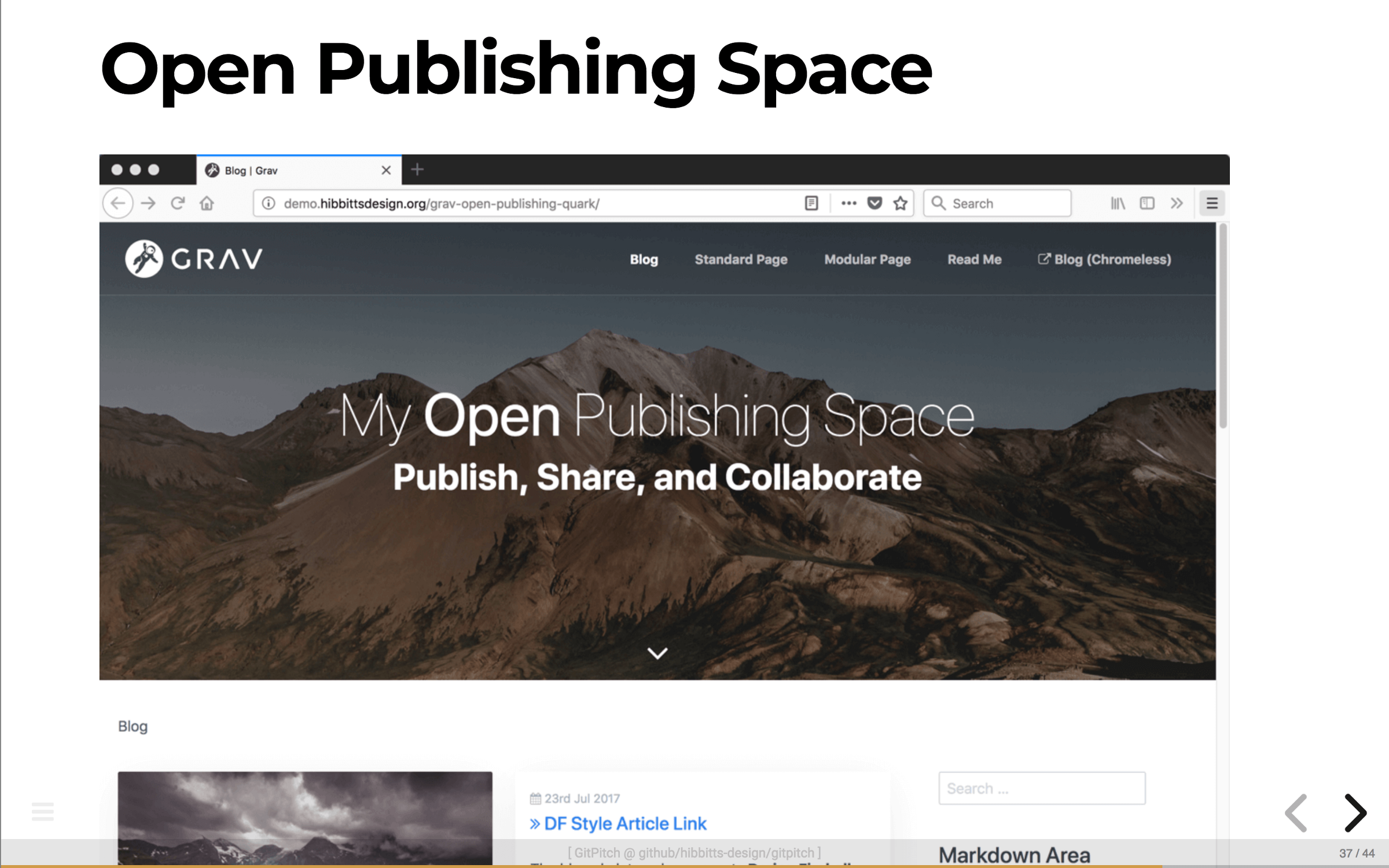Click the browser home icon
This screenshot has height=868, width=1389.
(207, 203)
